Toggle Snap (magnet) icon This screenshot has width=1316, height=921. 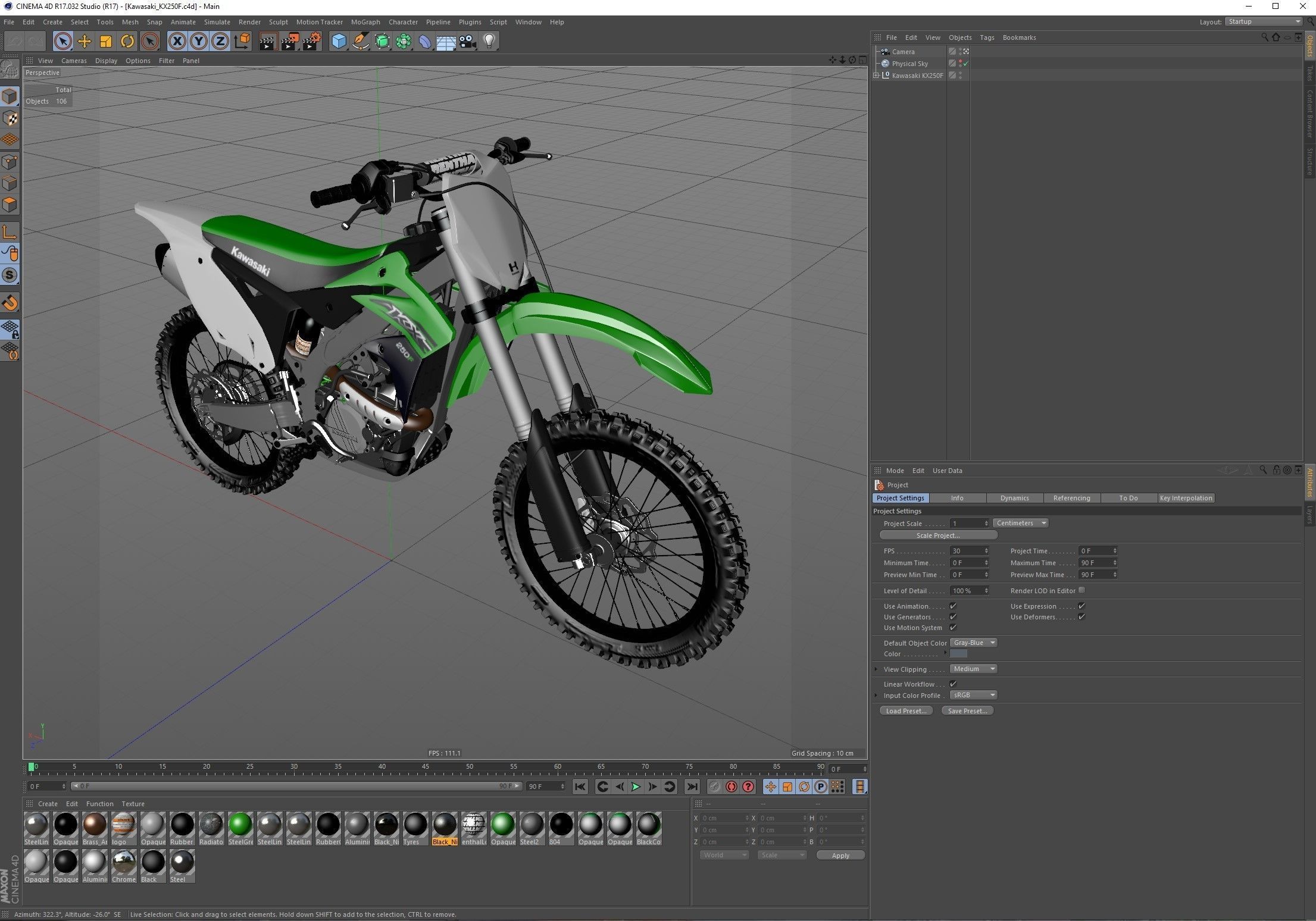coord(10,303)
